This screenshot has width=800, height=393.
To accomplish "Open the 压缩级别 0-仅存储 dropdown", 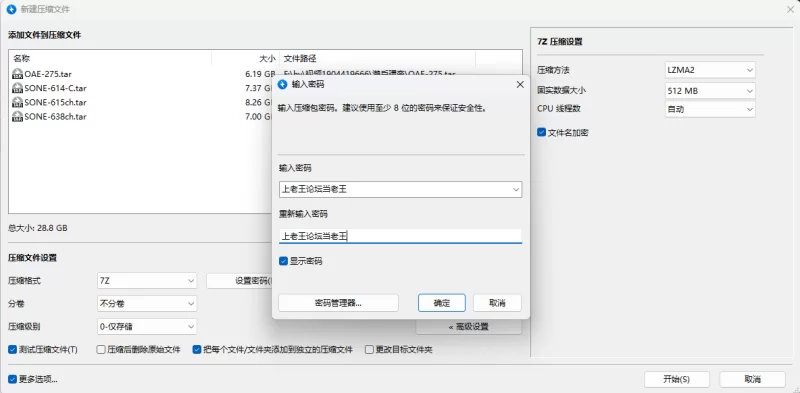I will tap(147, 327).
